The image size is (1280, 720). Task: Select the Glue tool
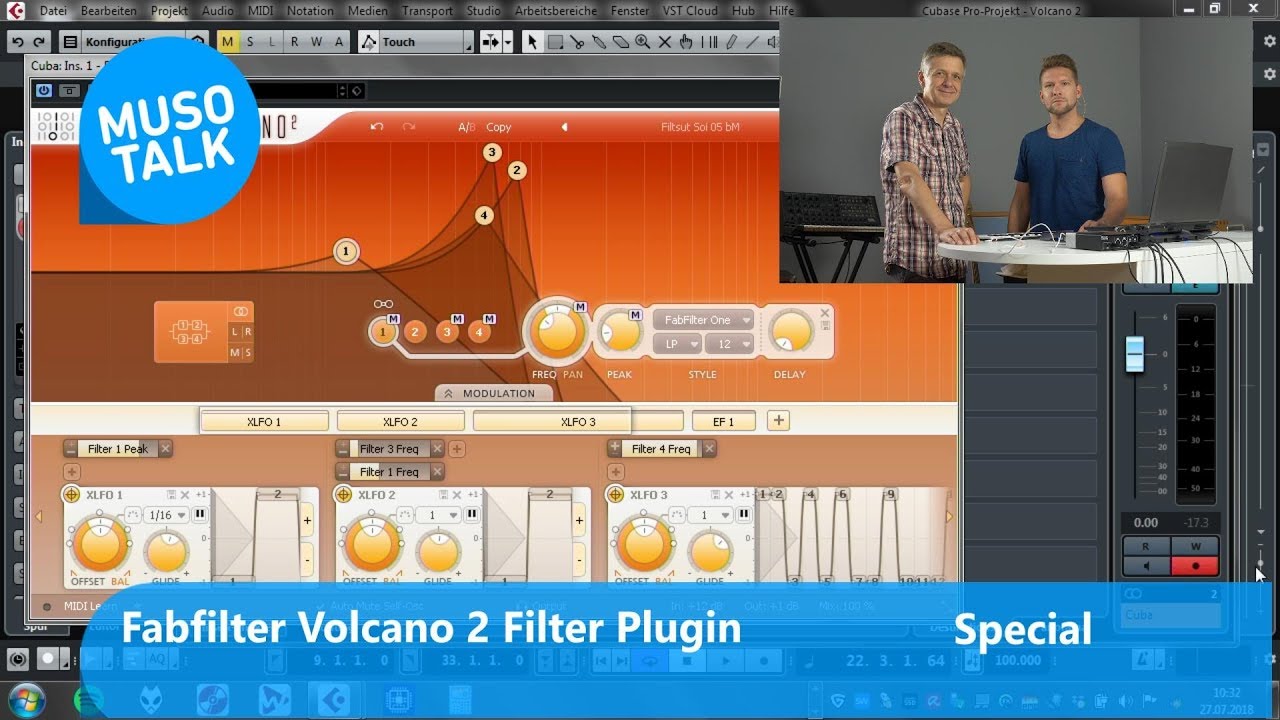(x=599, y=42)
